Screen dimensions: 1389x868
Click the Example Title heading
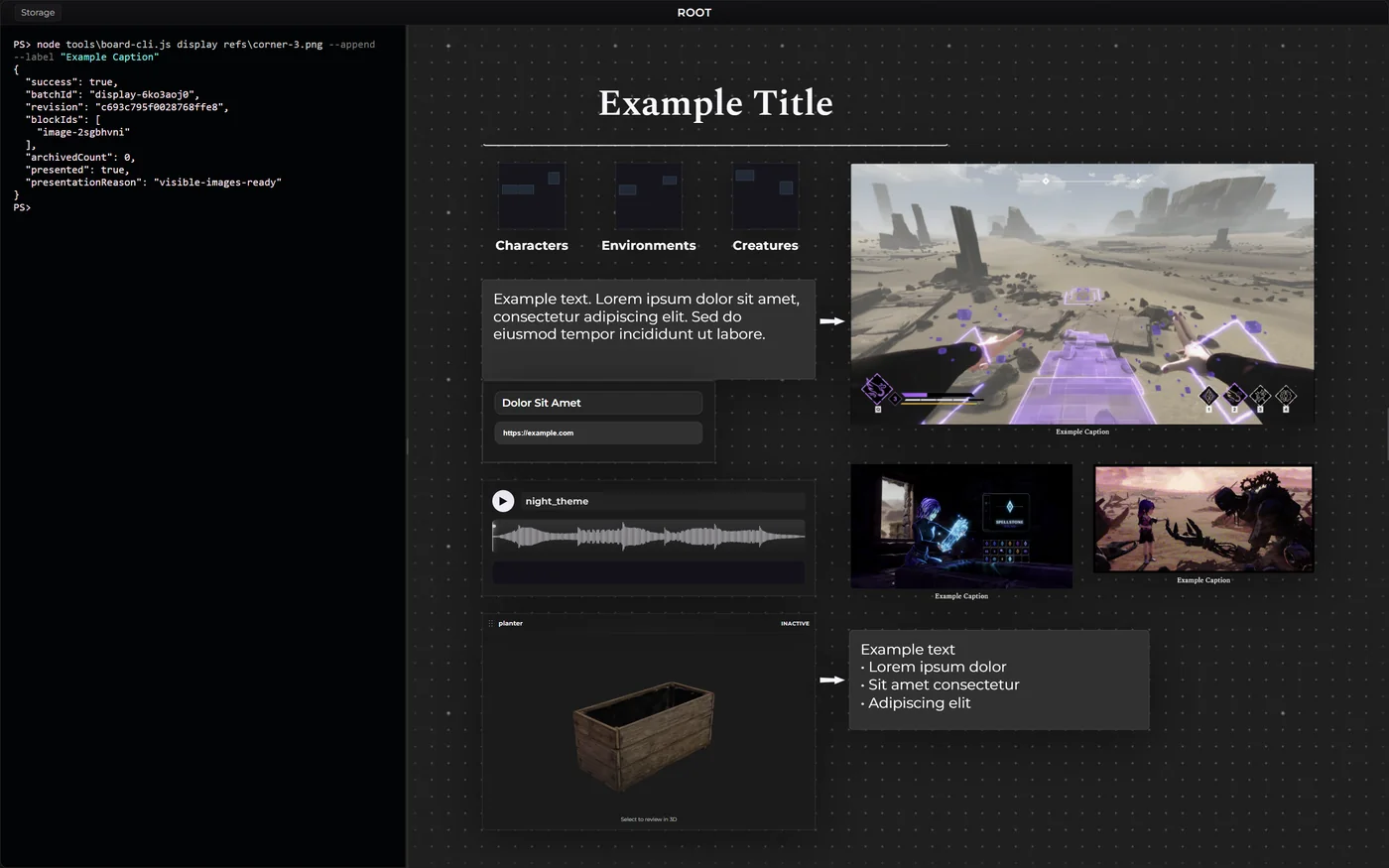coord(715,103)
